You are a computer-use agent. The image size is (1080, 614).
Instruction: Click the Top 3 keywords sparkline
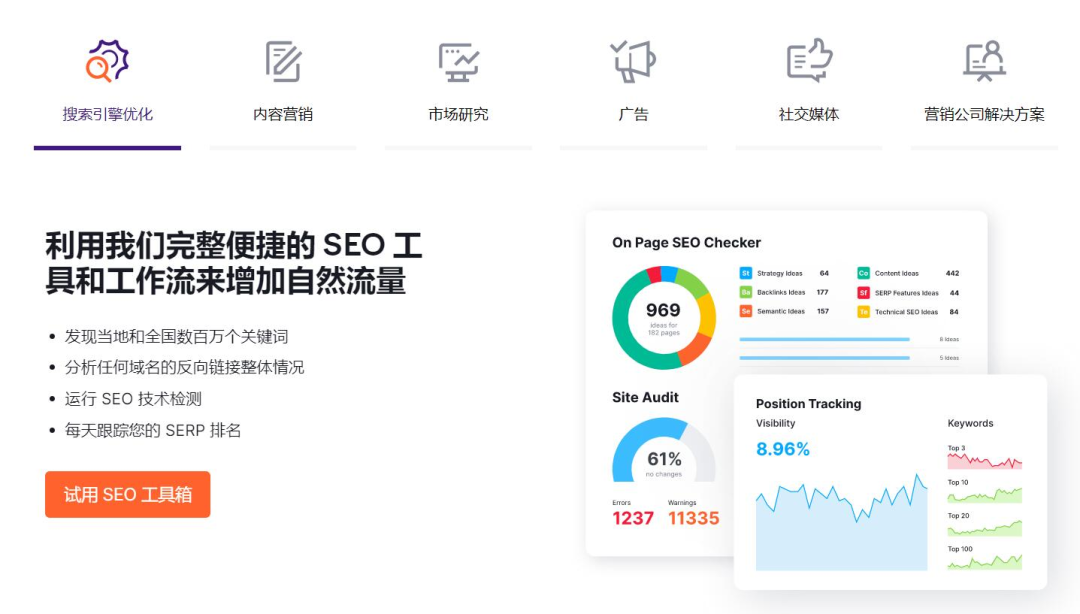pos(984,461)
